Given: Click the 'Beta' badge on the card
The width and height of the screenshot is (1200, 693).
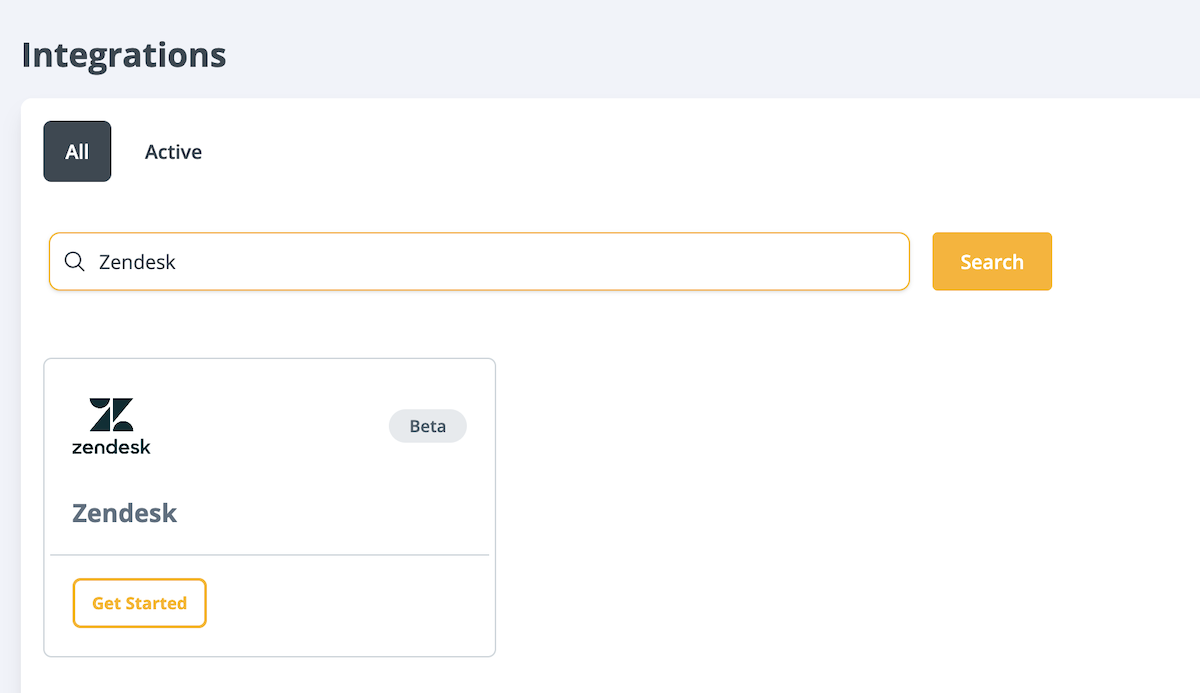Looking at the screenshot, I should click(427, 425).
